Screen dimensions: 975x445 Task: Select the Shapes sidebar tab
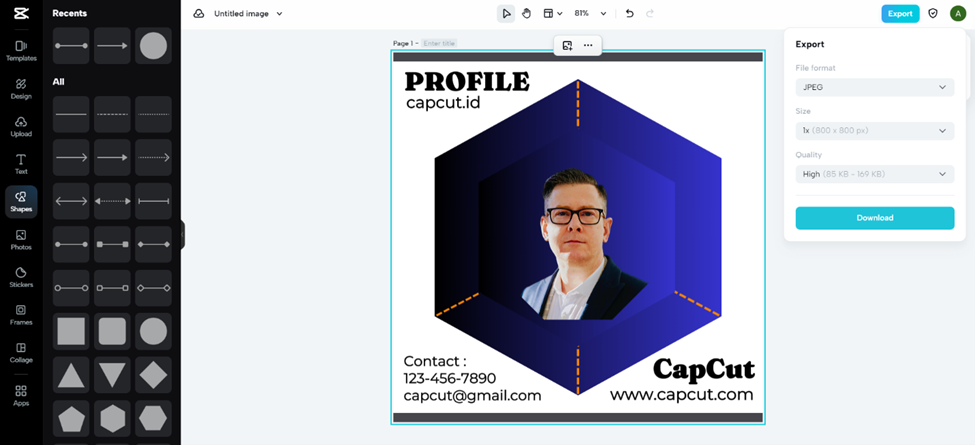pos(21,202)
